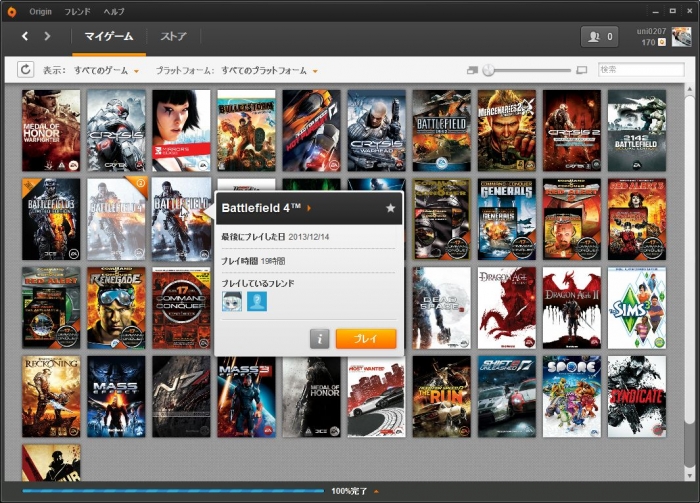Image resolution: width=700 pixels, height=503 pixels.
Task: Select the faded Battlefield 4 cover
Action: tap(116, 219)
